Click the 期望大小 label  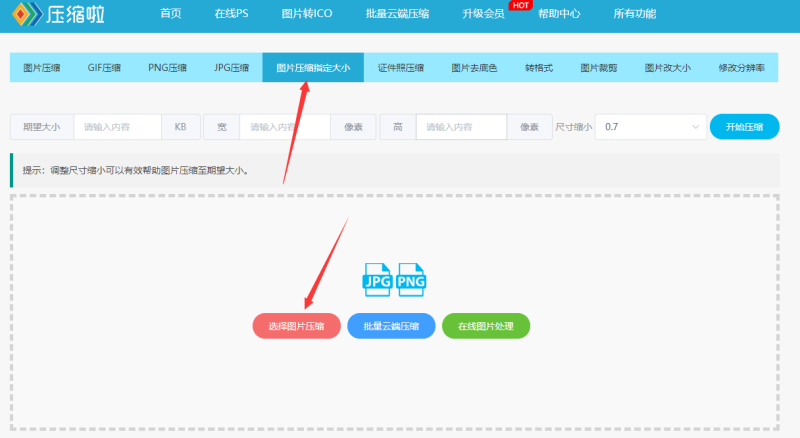(42, 127)
